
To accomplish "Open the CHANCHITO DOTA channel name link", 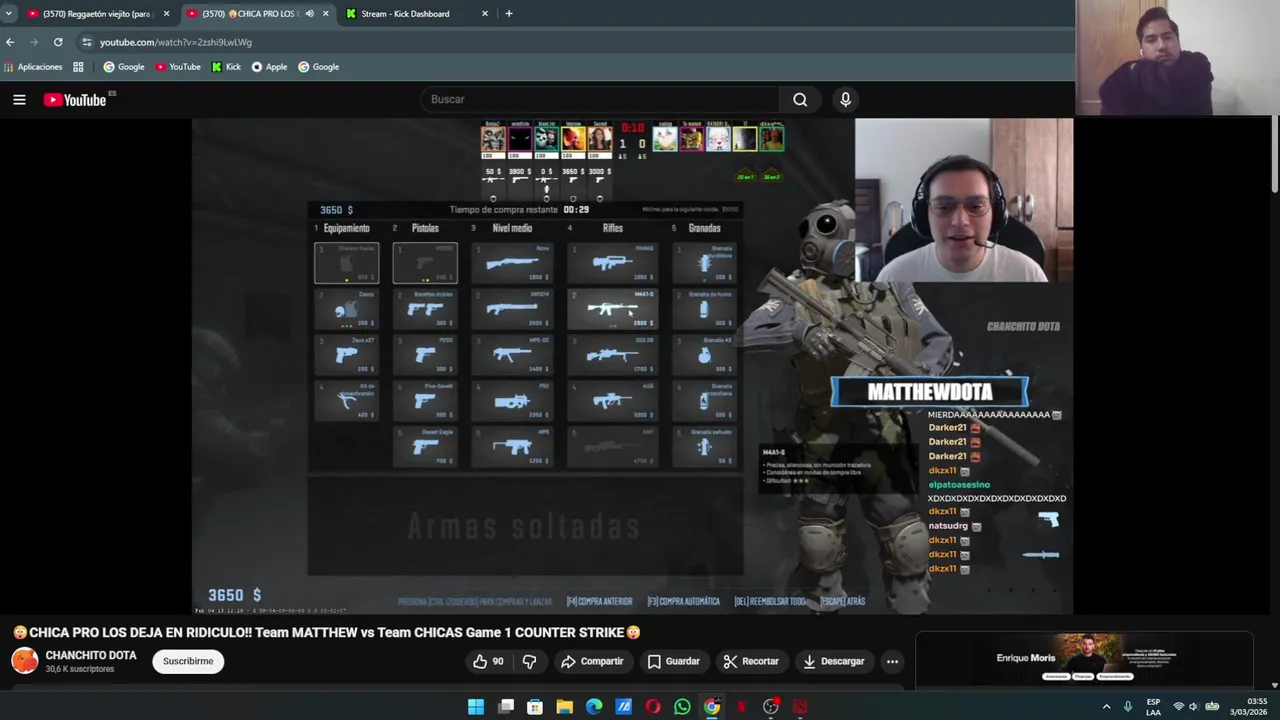I will point(91,655).
